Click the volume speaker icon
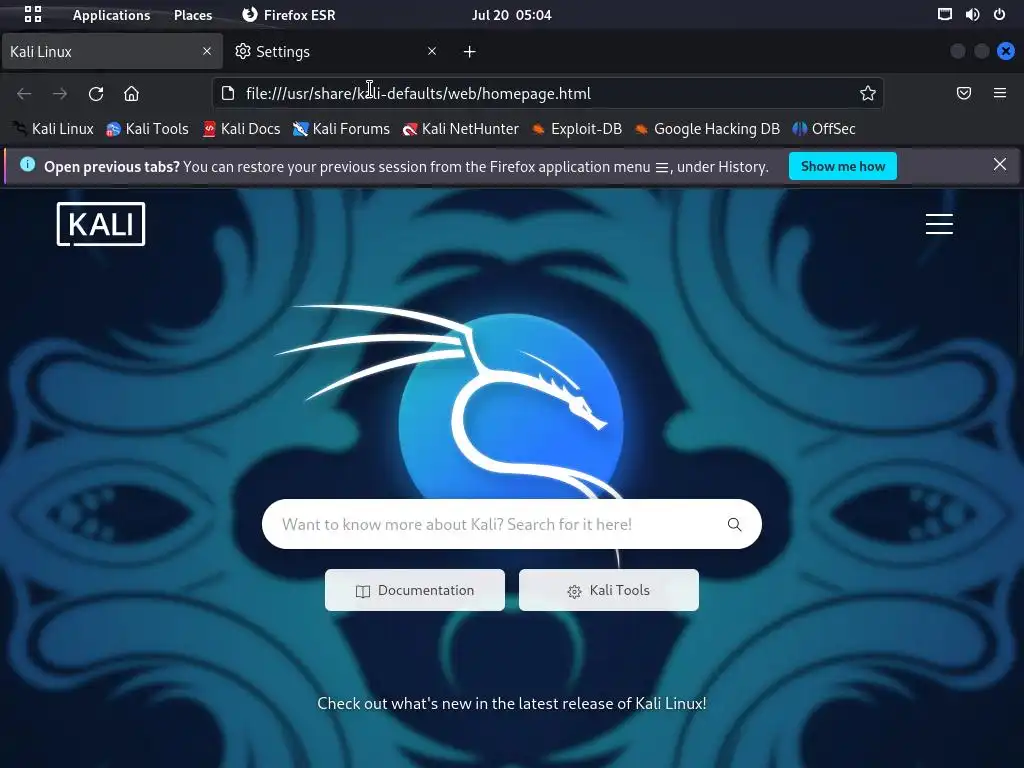The height and width of the screenshot is (768, 1024). tap(972, 14)
